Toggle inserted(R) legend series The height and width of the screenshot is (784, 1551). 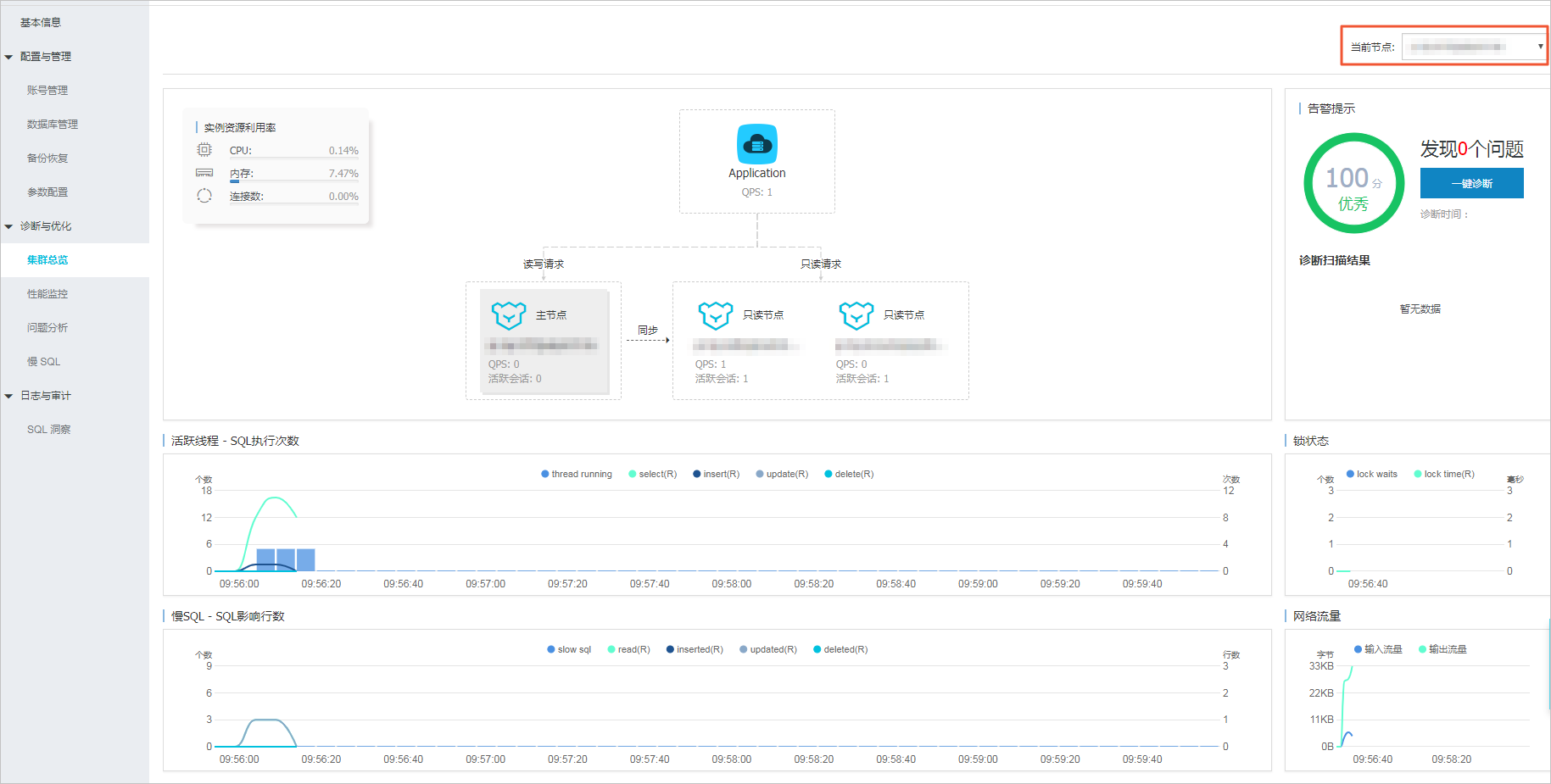pos(695,649)
